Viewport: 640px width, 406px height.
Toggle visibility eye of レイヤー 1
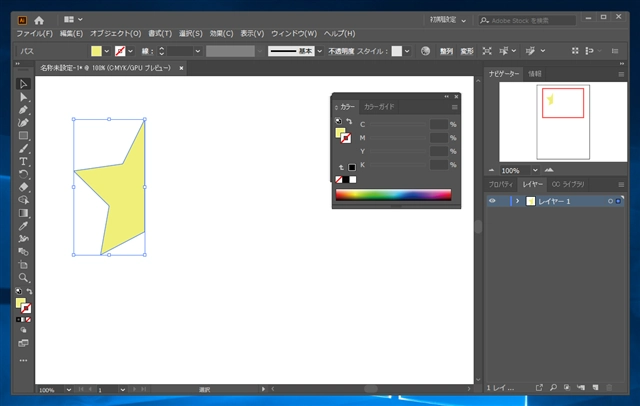pos(492,201)
